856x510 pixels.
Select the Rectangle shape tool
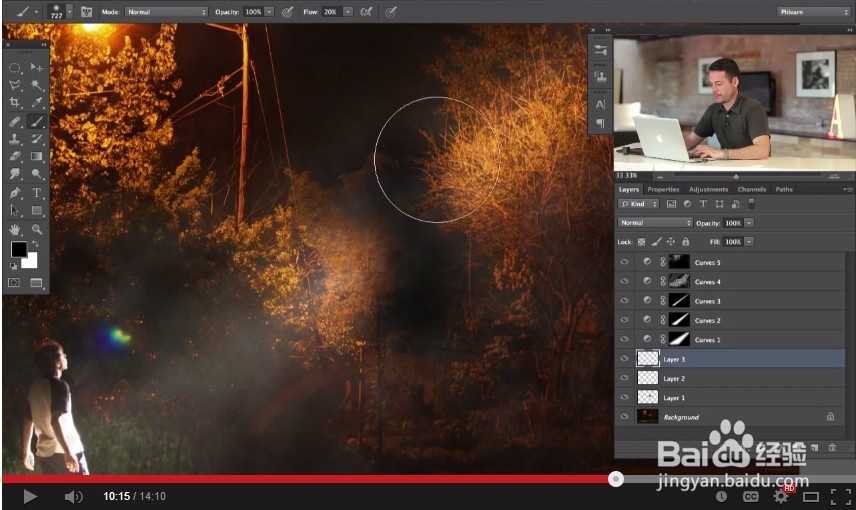point(37,210)
